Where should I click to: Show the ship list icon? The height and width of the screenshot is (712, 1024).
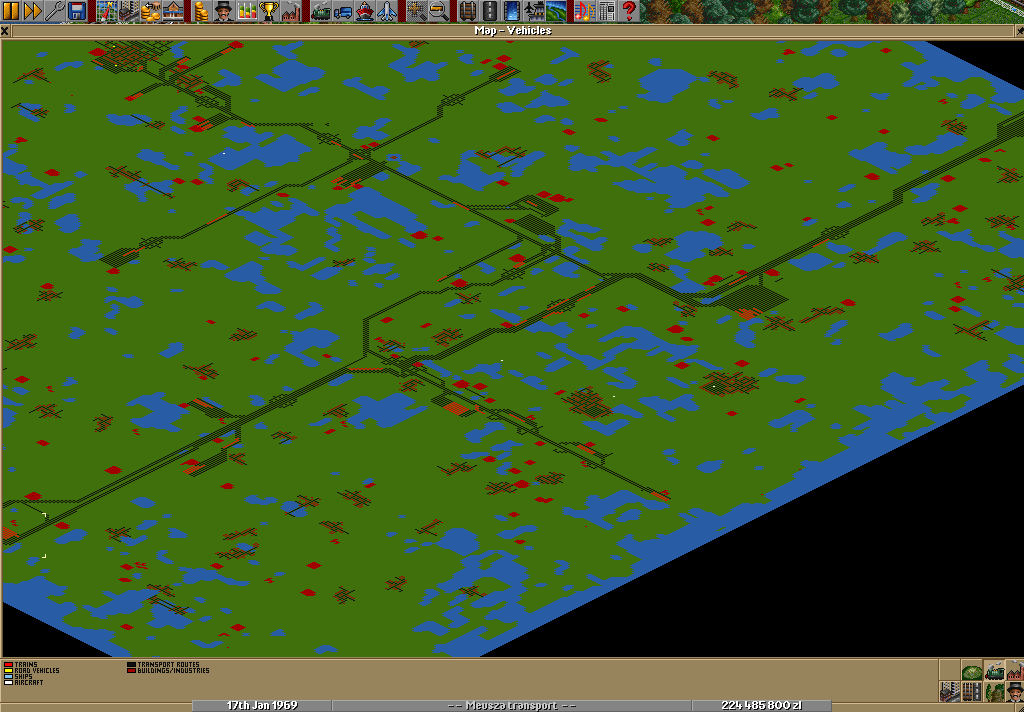point(364,11)
